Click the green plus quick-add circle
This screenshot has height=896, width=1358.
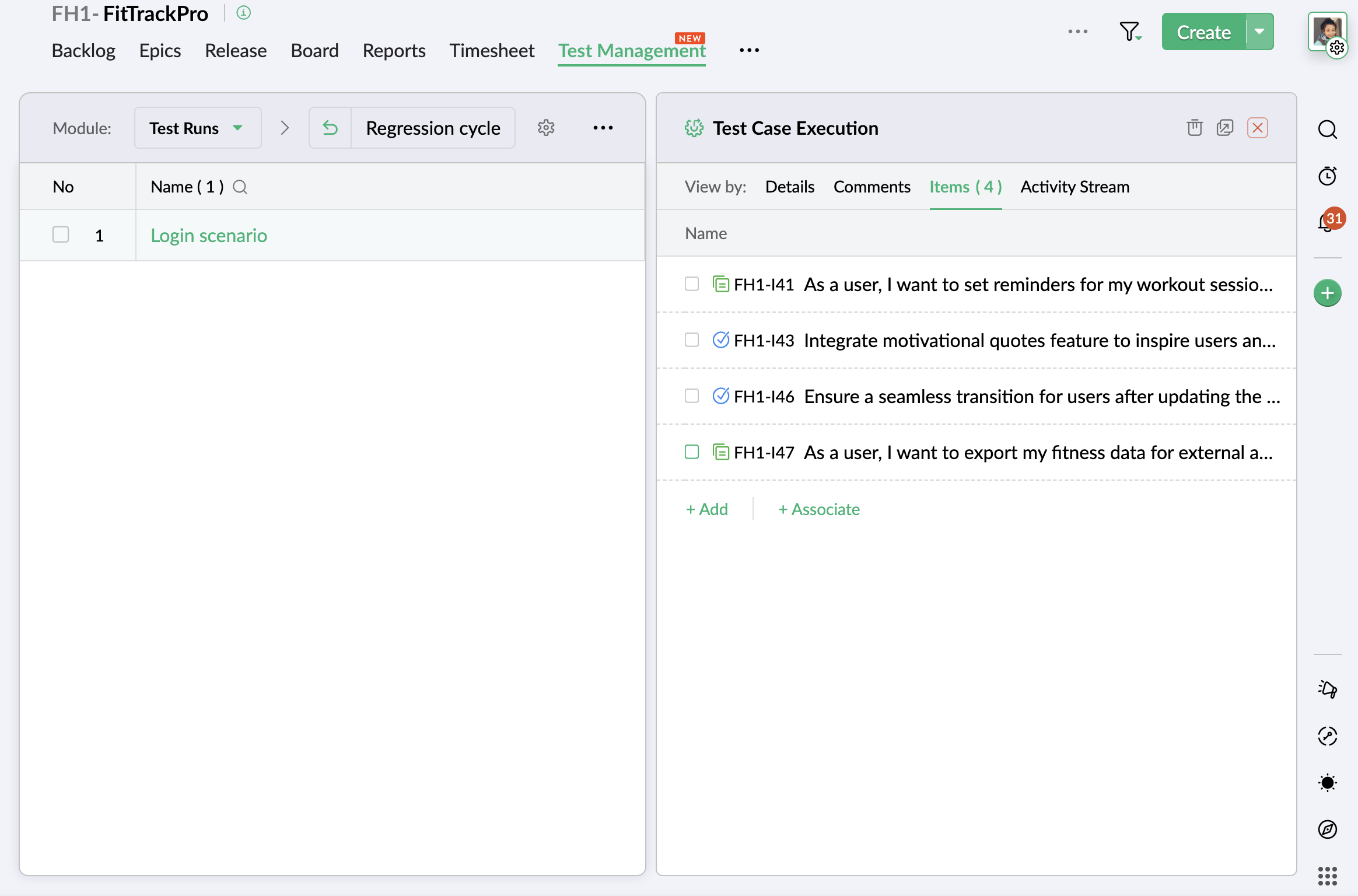pyautogui.click(x=1327, y=293)
